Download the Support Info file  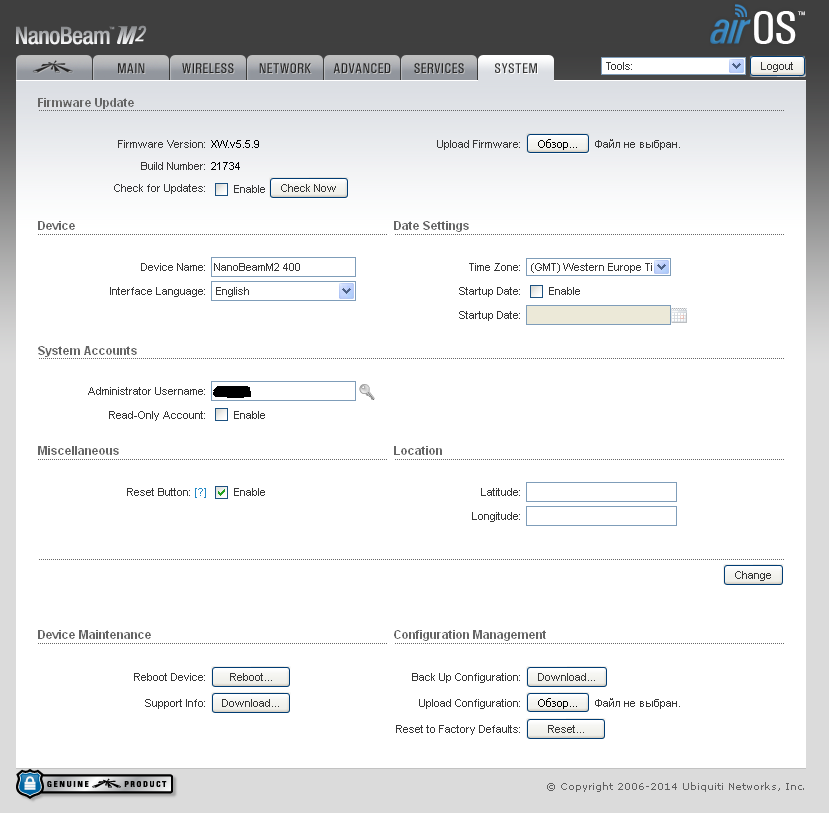pos(251,703)
